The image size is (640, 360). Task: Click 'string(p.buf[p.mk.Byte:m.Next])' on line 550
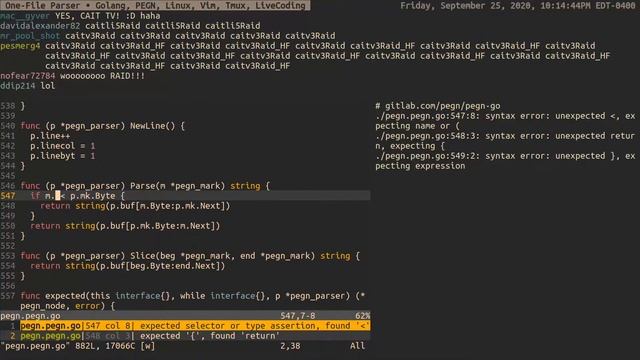tap(142, 226)
